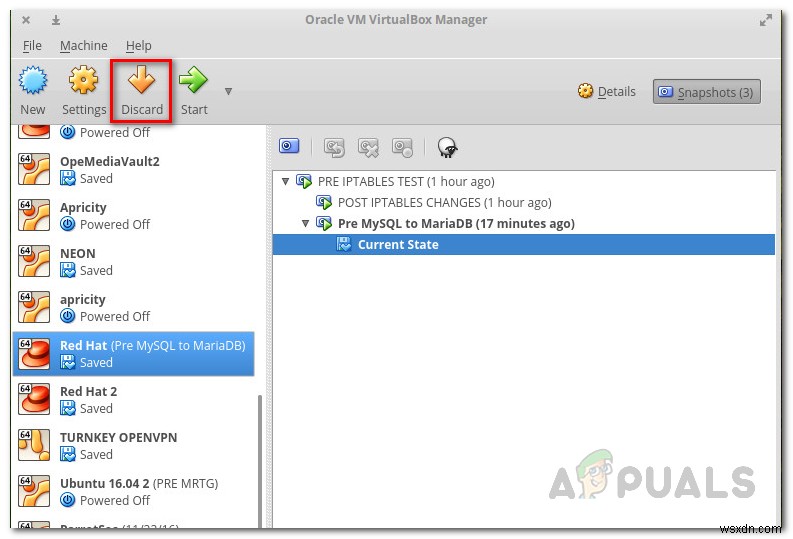The height and width of the screenshot is (539, 793).
Task: Click OpeMediaVault2 Saved status icon
Action: tap(68, 178)
